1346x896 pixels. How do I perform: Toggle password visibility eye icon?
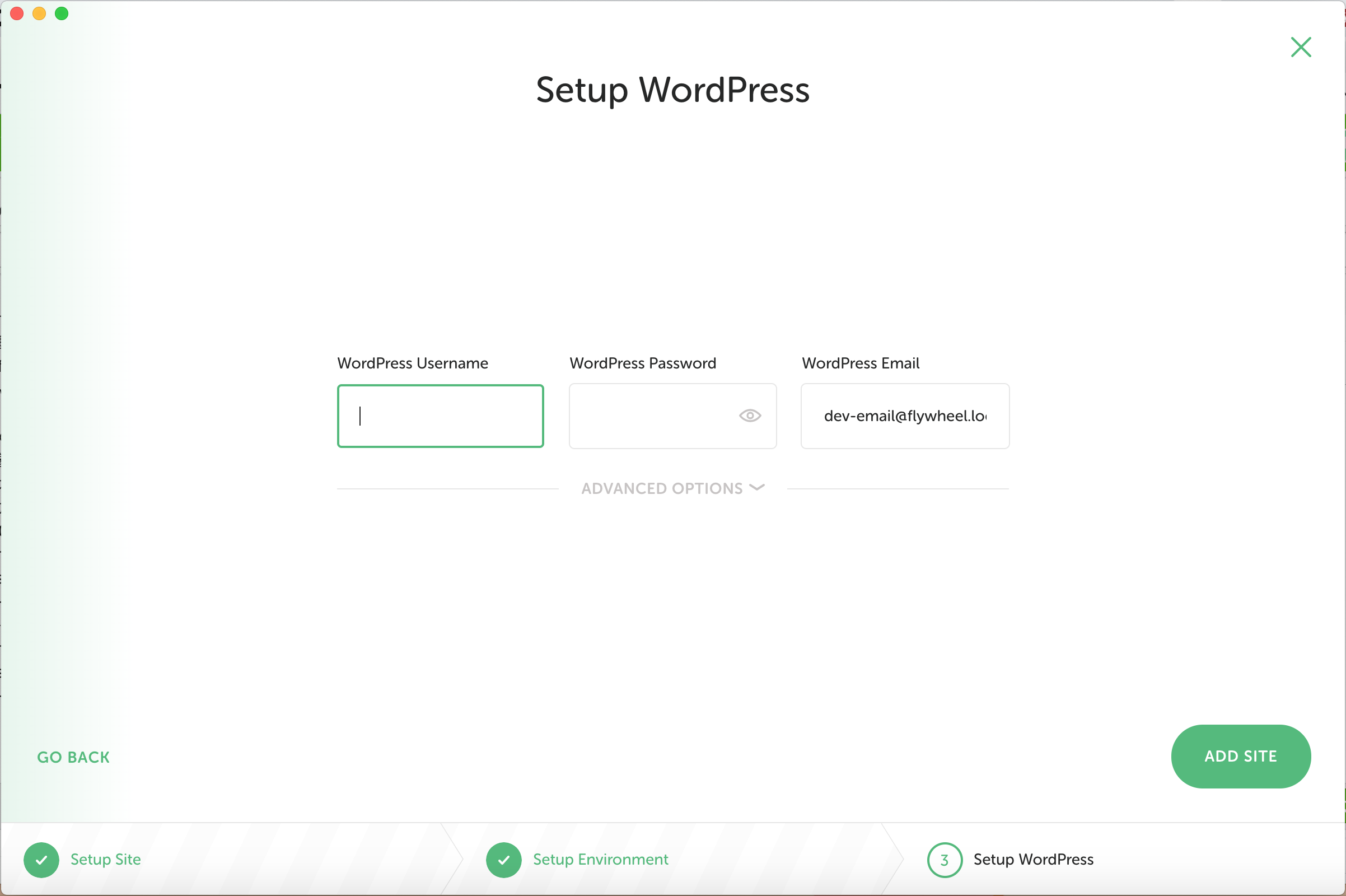click(750, 416)
